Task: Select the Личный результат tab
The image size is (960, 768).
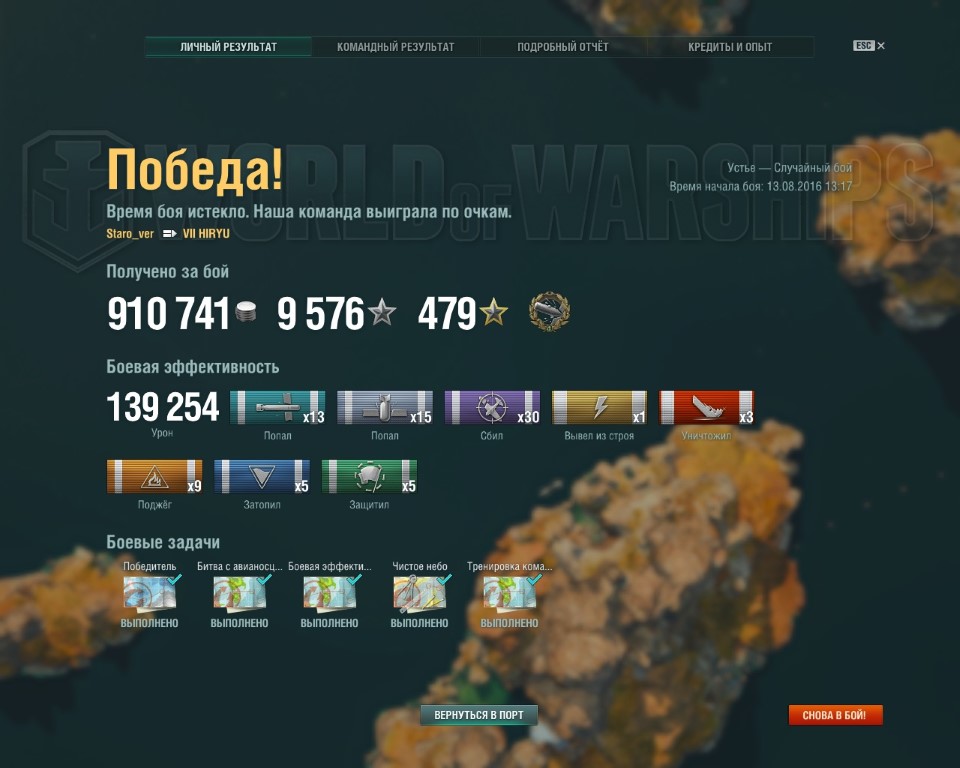Action: click(228, 47)
